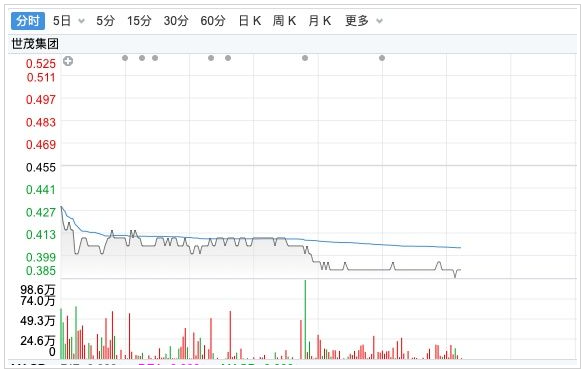Switch to the 60分 interval
587x375 pixels.
click(213, 21)
